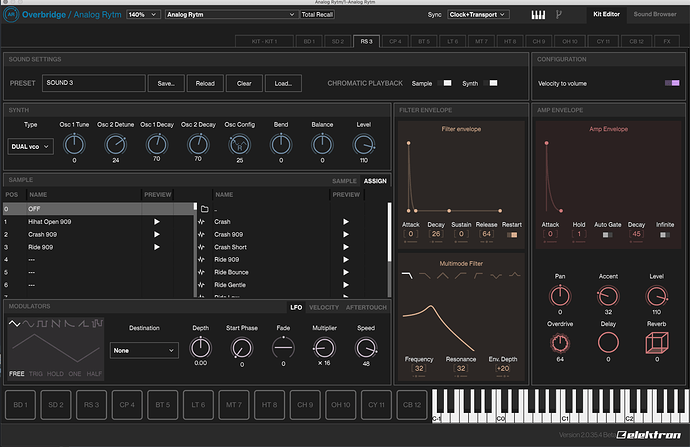This screenshot has height=447, width=690.
Task: Switch to the sample ASSIGN tab
Action: (x=375, y=181)
